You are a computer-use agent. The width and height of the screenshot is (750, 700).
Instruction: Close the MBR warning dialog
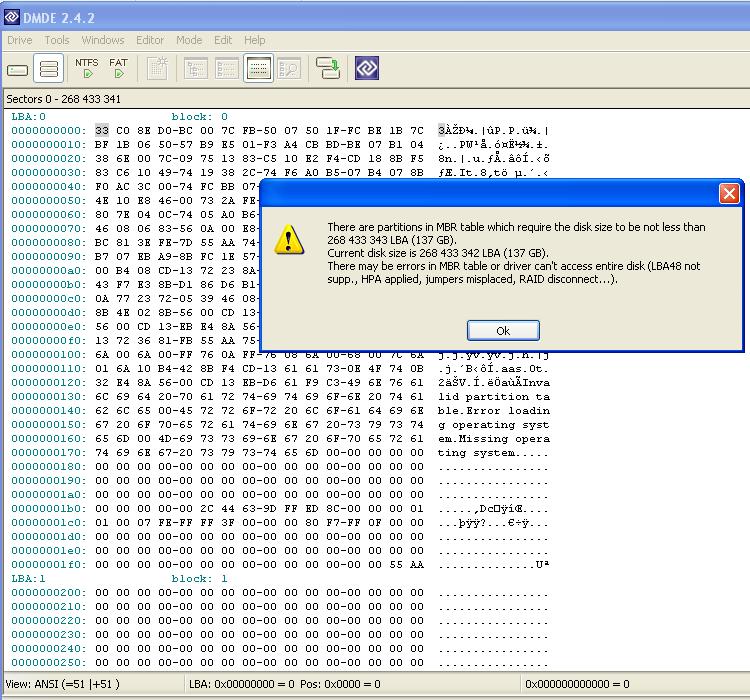(x=729, y=194)
